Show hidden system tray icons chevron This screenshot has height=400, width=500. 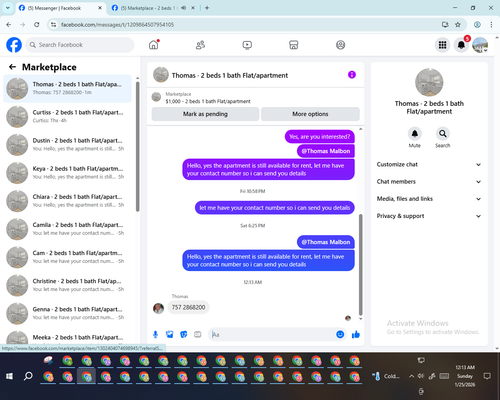click(x=412, y=376)
